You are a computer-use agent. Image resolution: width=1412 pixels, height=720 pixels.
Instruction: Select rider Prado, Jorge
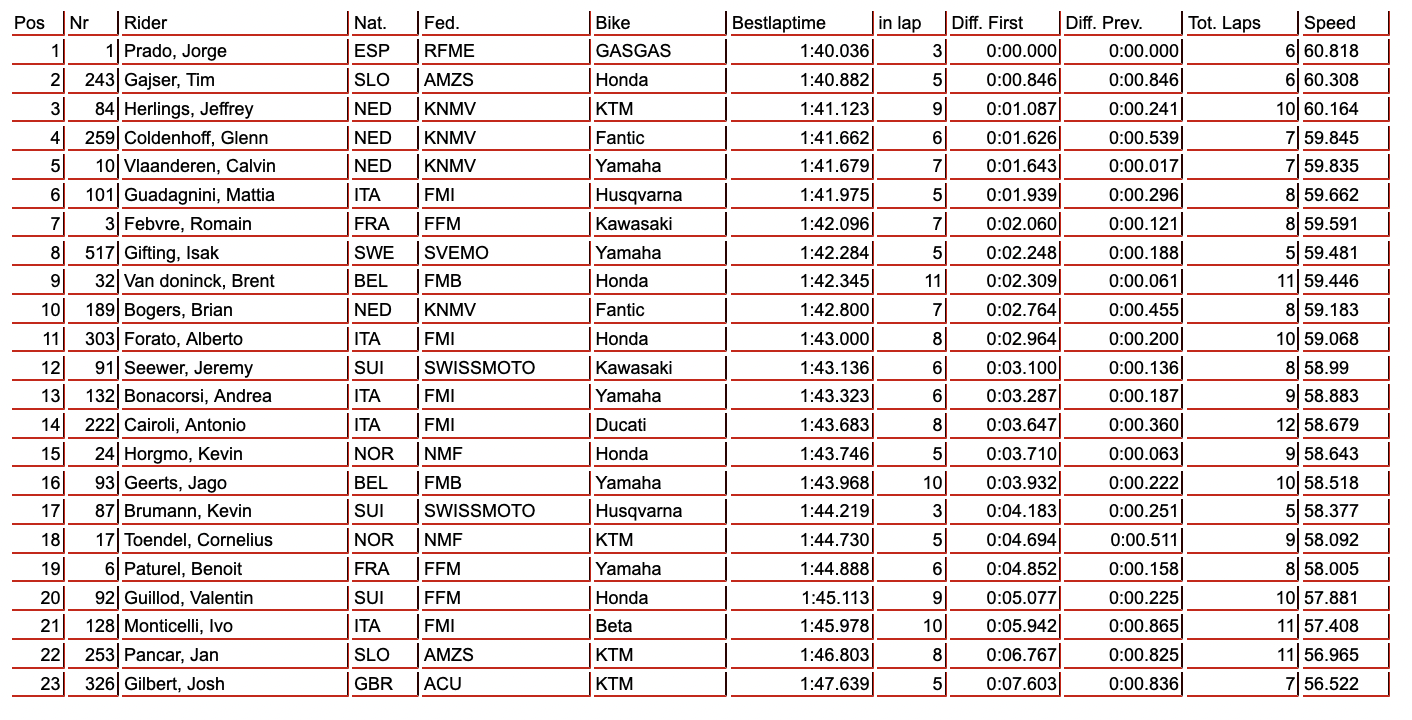(x=175, y=51)
